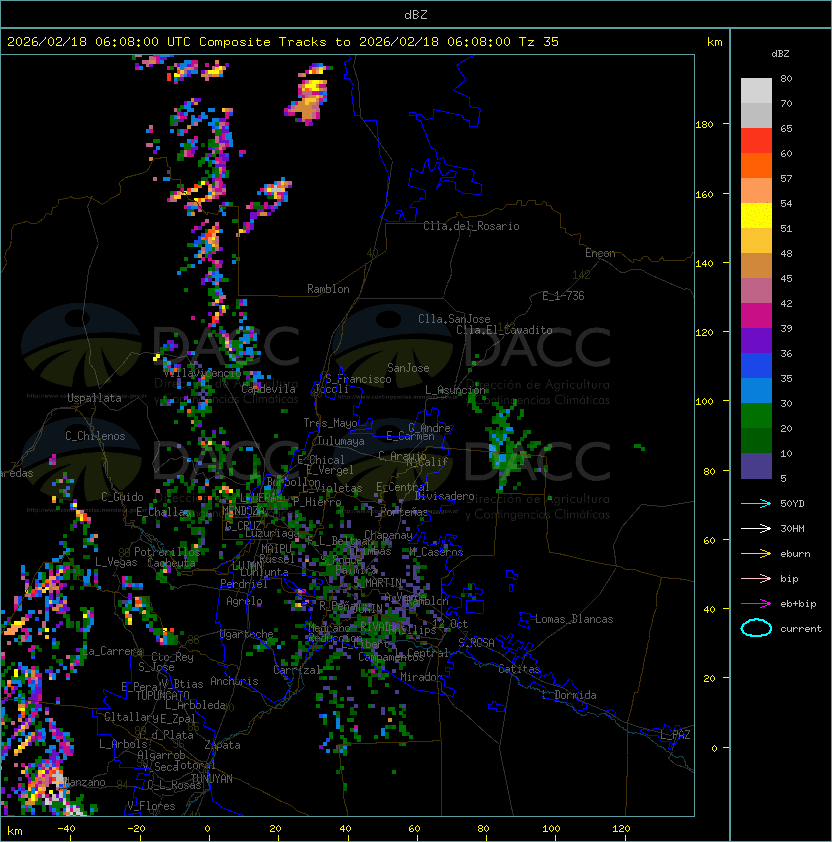
Task: Click the Potrerillos place label
Action: coord(167,551)
